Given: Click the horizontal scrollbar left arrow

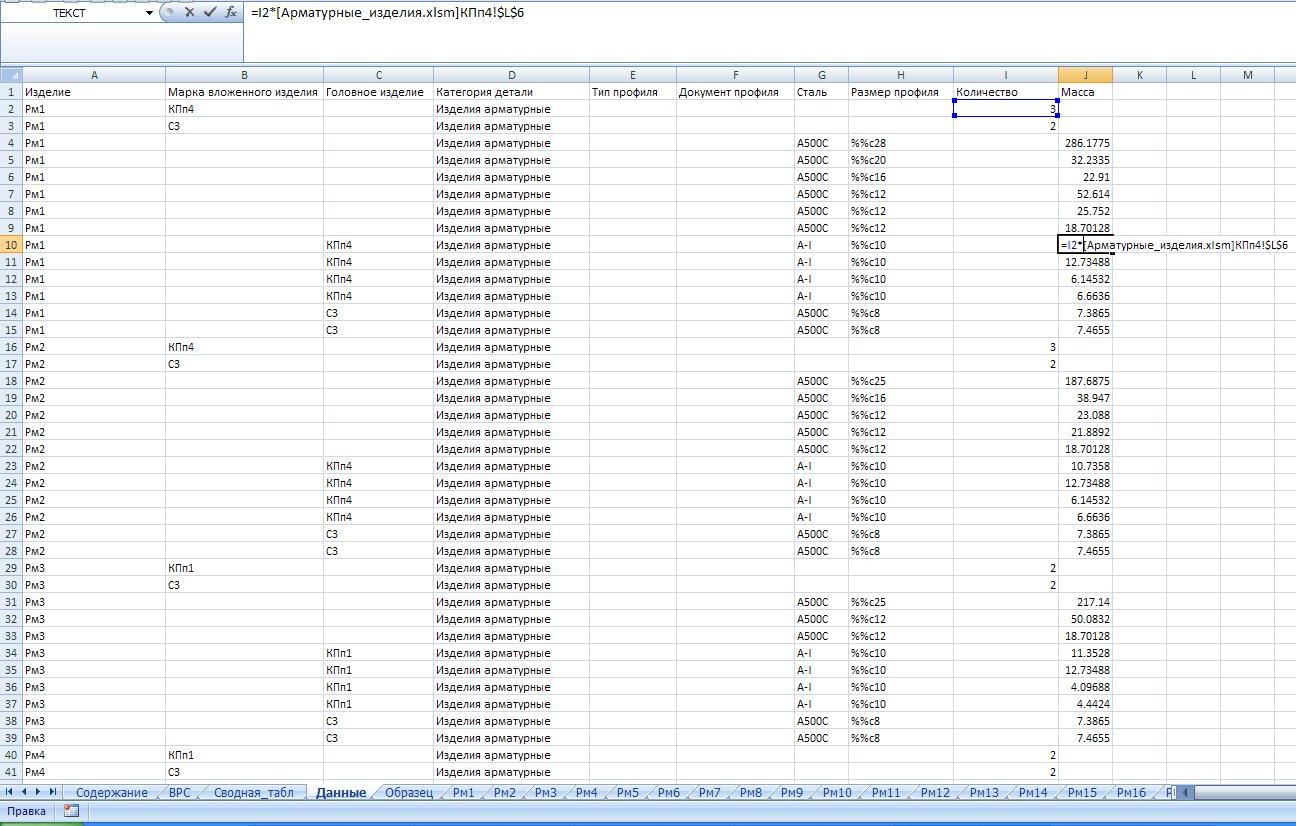Looking at the screenshot, I should coord(1186,793).
